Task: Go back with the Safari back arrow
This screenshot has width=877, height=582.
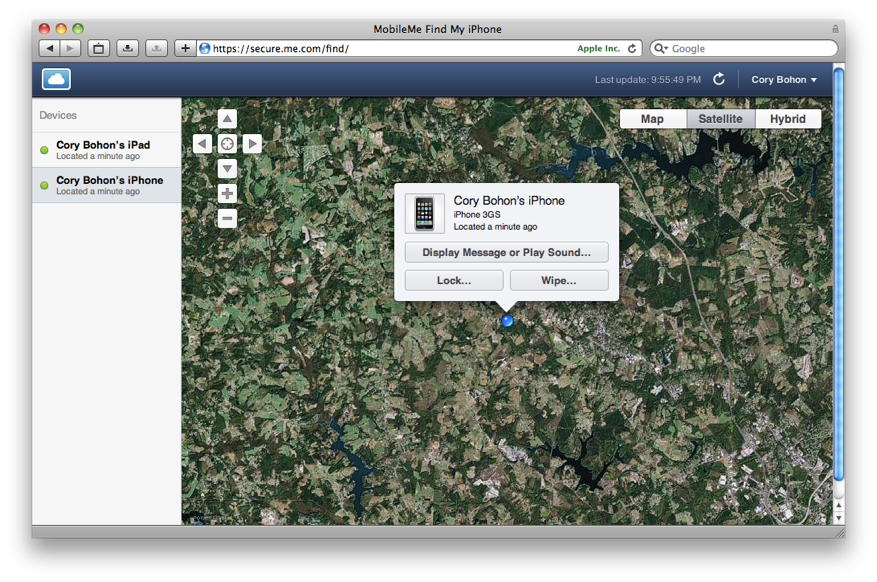Action: click(x=49, y=49)
